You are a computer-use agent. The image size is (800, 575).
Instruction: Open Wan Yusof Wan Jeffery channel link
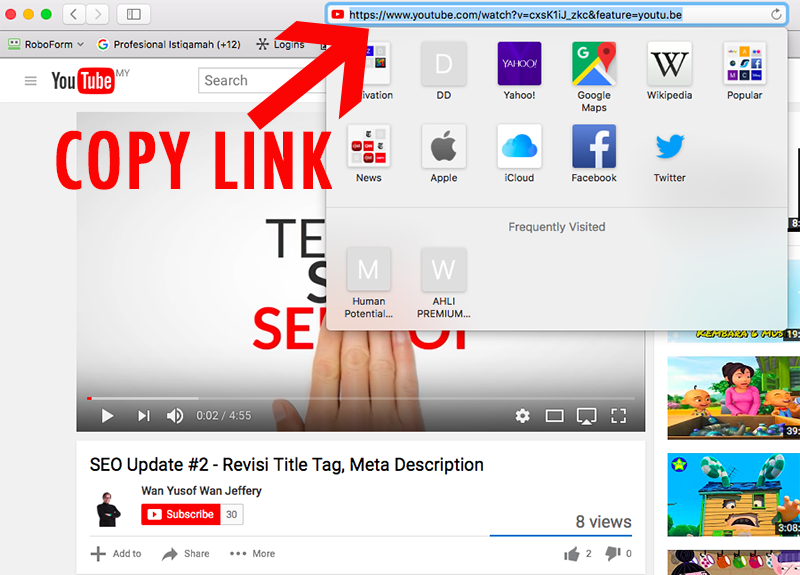(202, 491)
